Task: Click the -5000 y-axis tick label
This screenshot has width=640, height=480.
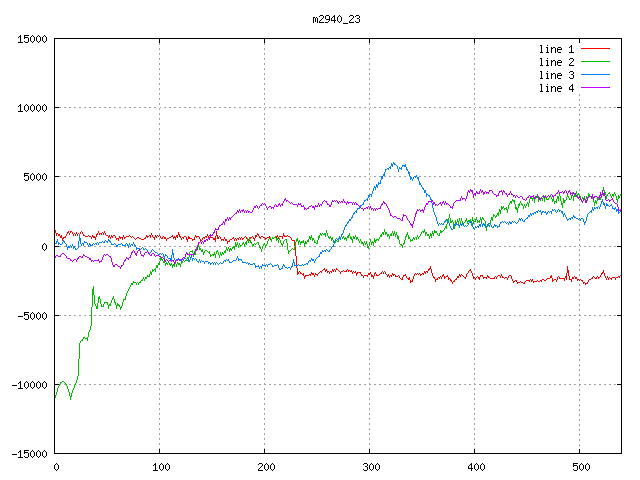Action: click(x=31, y=316)
